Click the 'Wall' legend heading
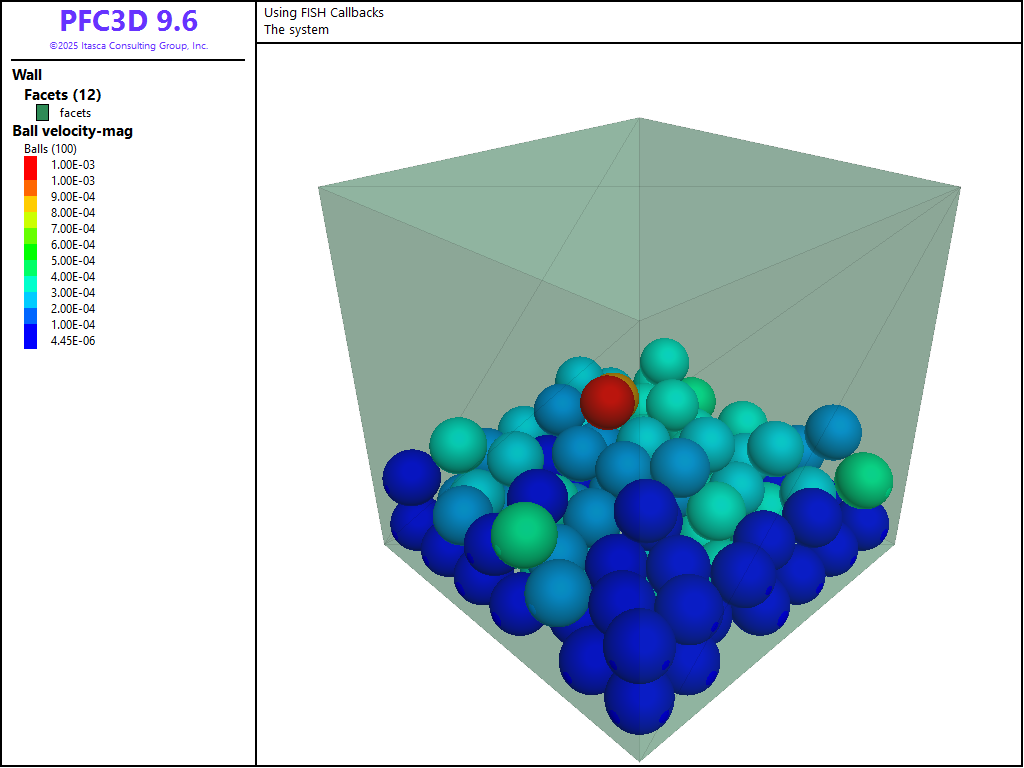The height and width of the screenshot is (768, 1024). click(x=27, y=75)
